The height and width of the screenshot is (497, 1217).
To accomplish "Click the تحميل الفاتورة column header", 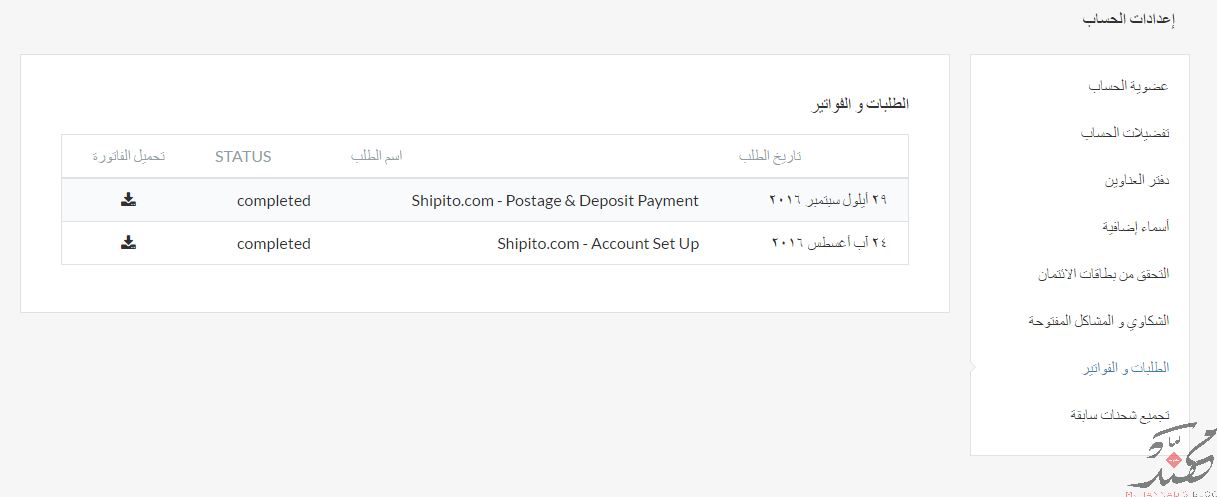I will click(129, 157).
